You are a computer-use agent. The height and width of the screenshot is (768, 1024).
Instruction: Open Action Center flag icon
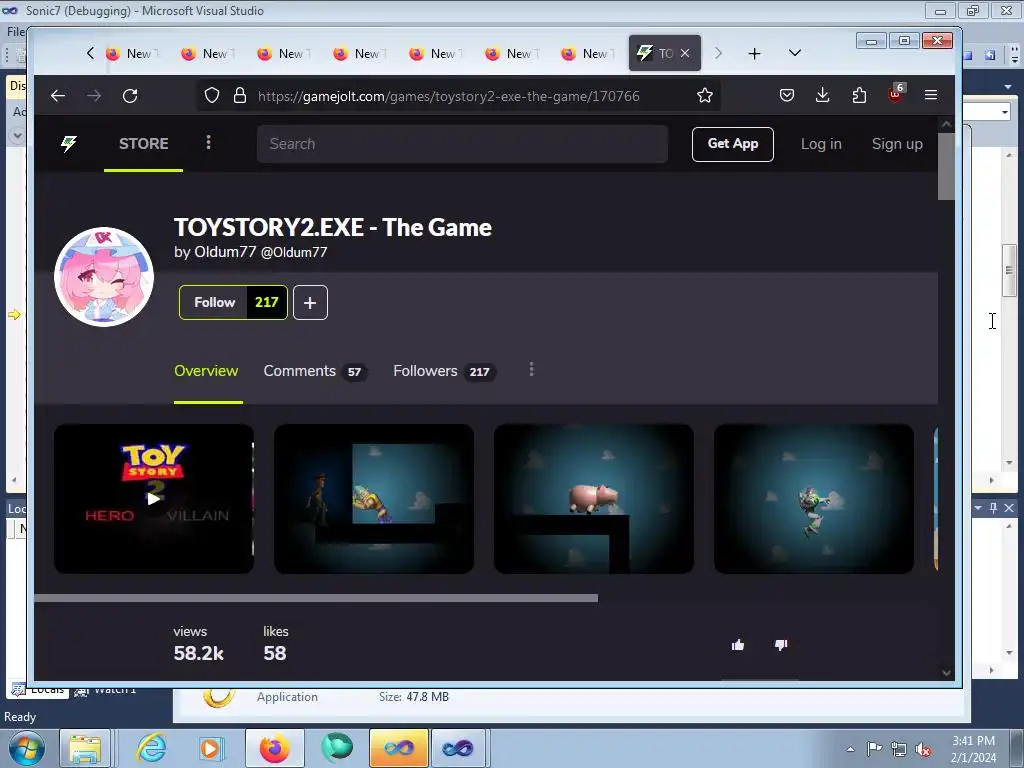pos(874,748)
